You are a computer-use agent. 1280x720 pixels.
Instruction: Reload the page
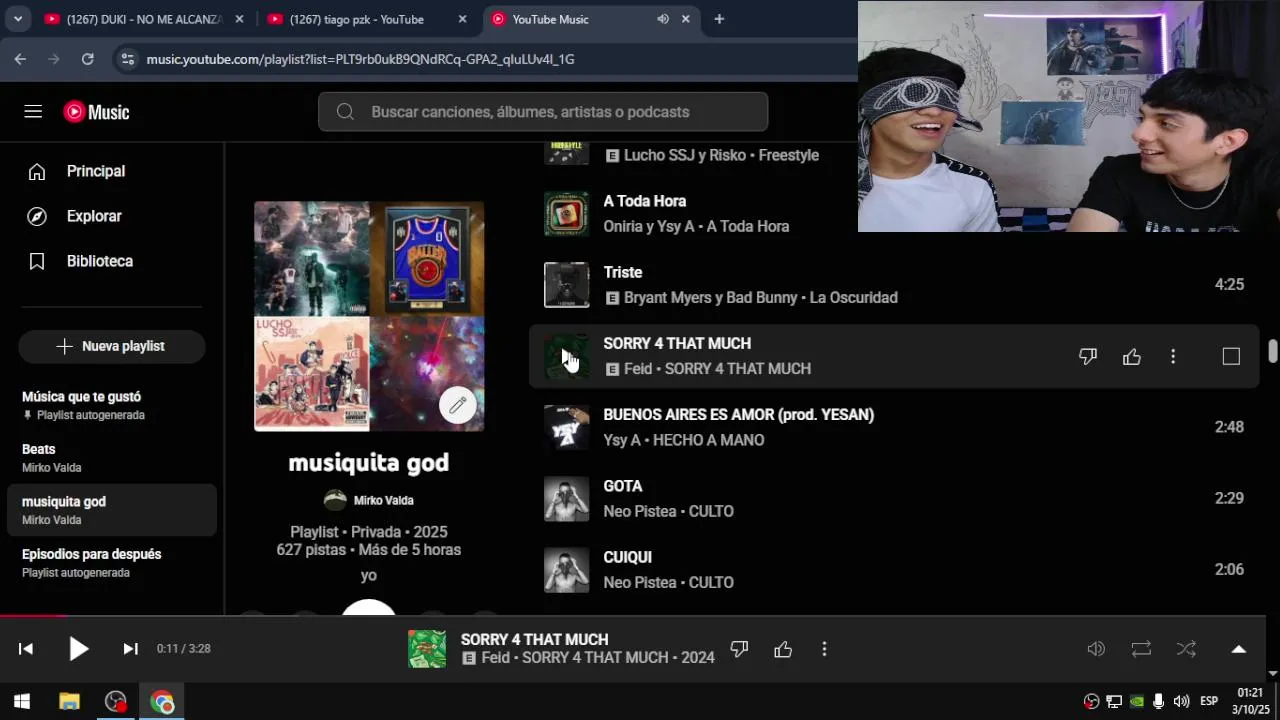[87, 59]
